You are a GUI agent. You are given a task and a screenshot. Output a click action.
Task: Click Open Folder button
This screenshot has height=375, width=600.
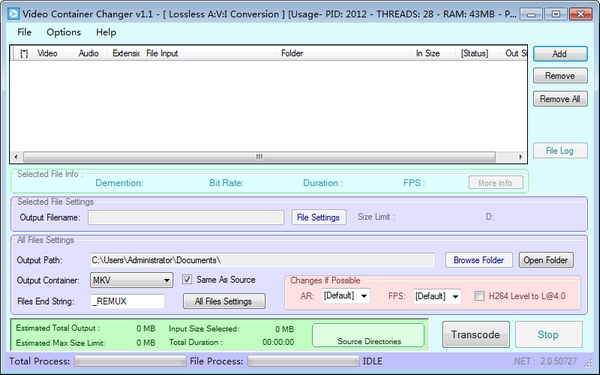546,260
